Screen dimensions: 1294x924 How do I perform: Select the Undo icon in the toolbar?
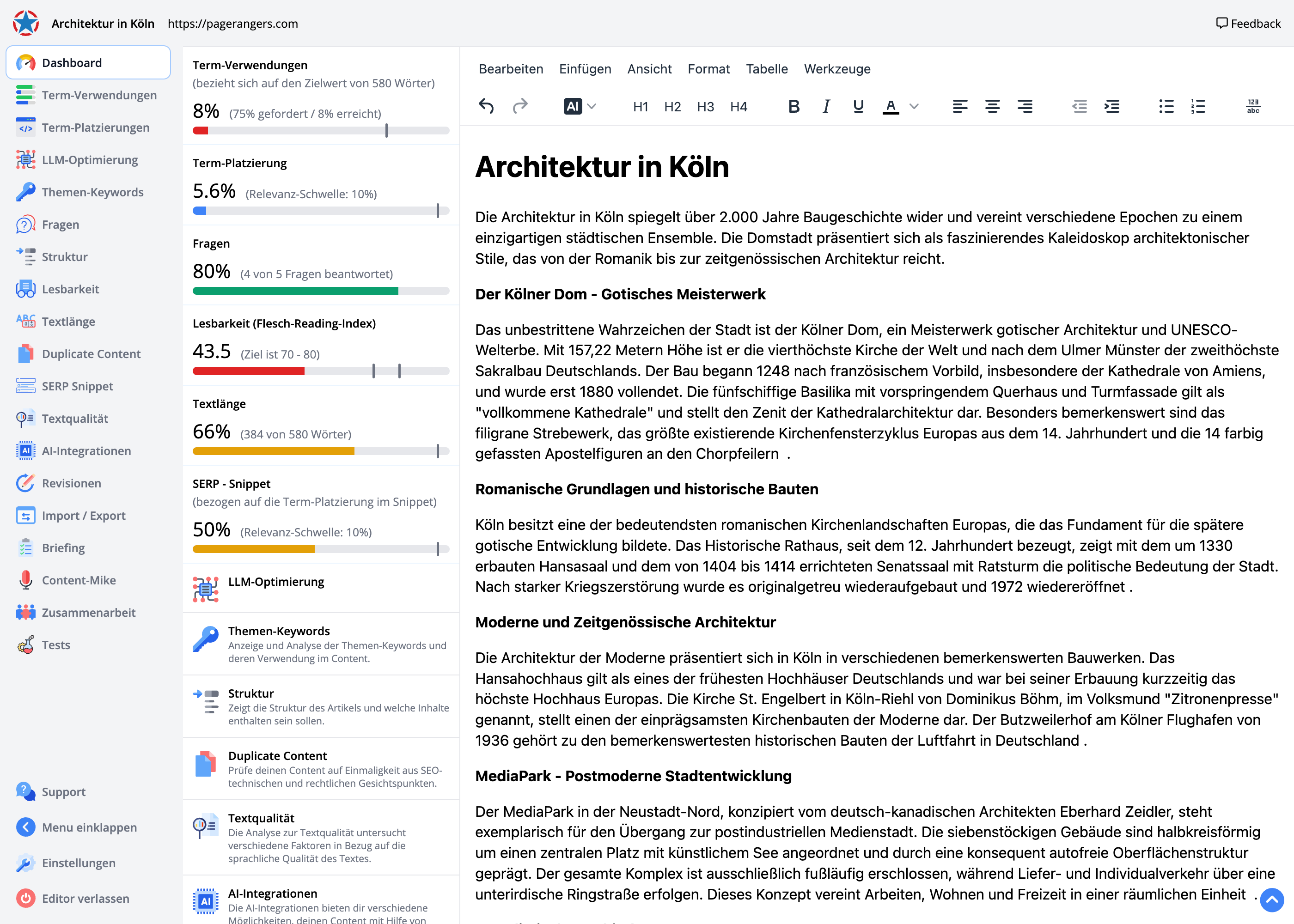(486, 106)
